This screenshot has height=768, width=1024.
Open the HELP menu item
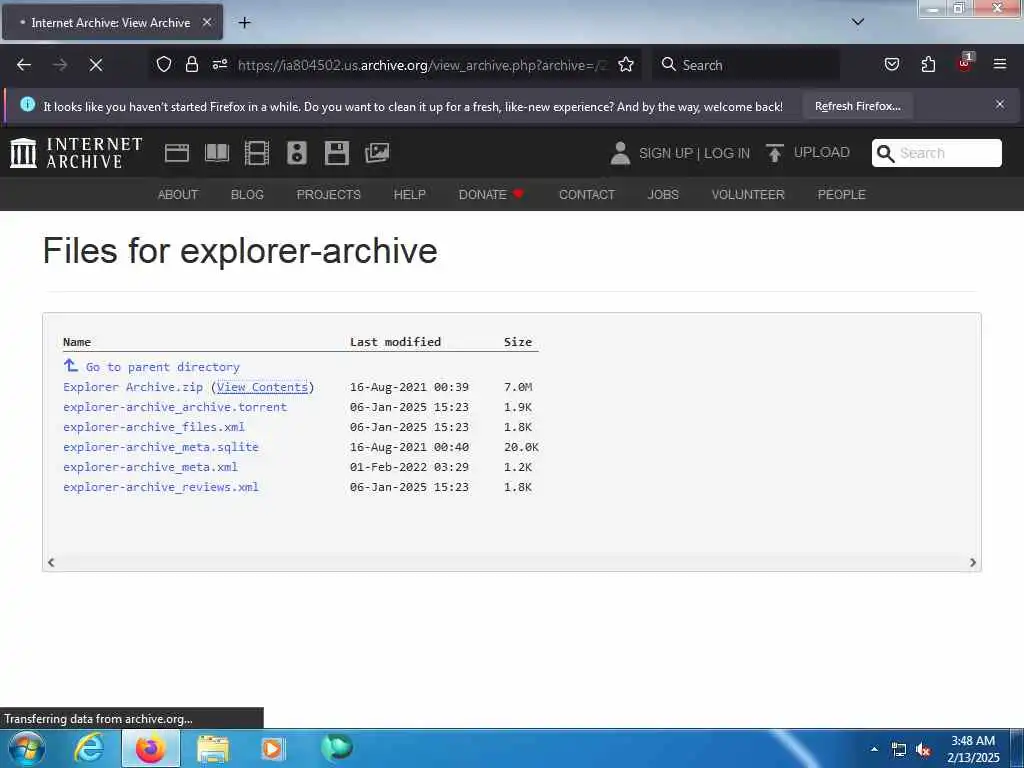click(409, 195)
